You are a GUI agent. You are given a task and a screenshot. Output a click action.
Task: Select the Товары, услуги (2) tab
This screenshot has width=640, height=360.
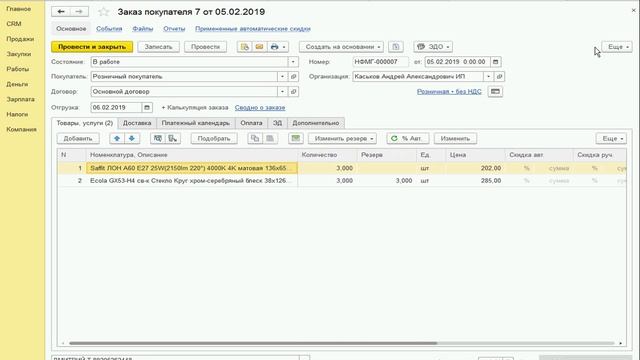point(84,123)
